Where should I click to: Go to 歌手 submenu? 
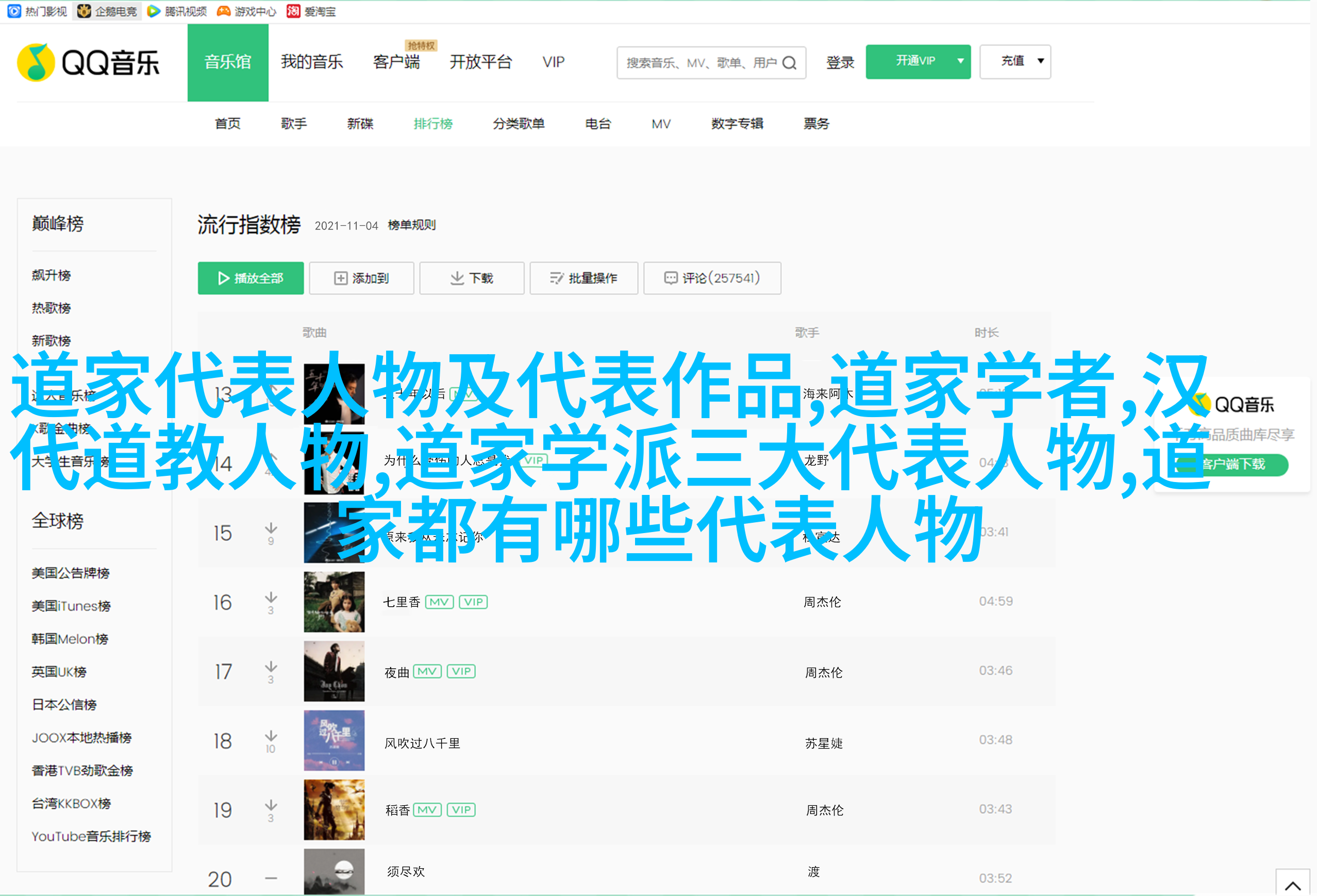(x=293, y=124)
